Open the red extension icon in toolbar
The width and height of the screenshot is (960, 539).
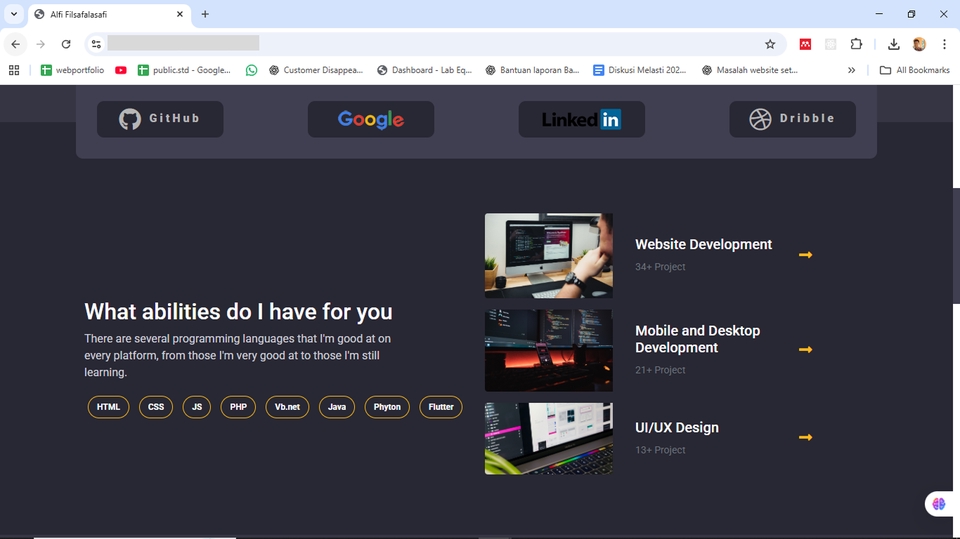pos(805,44)
